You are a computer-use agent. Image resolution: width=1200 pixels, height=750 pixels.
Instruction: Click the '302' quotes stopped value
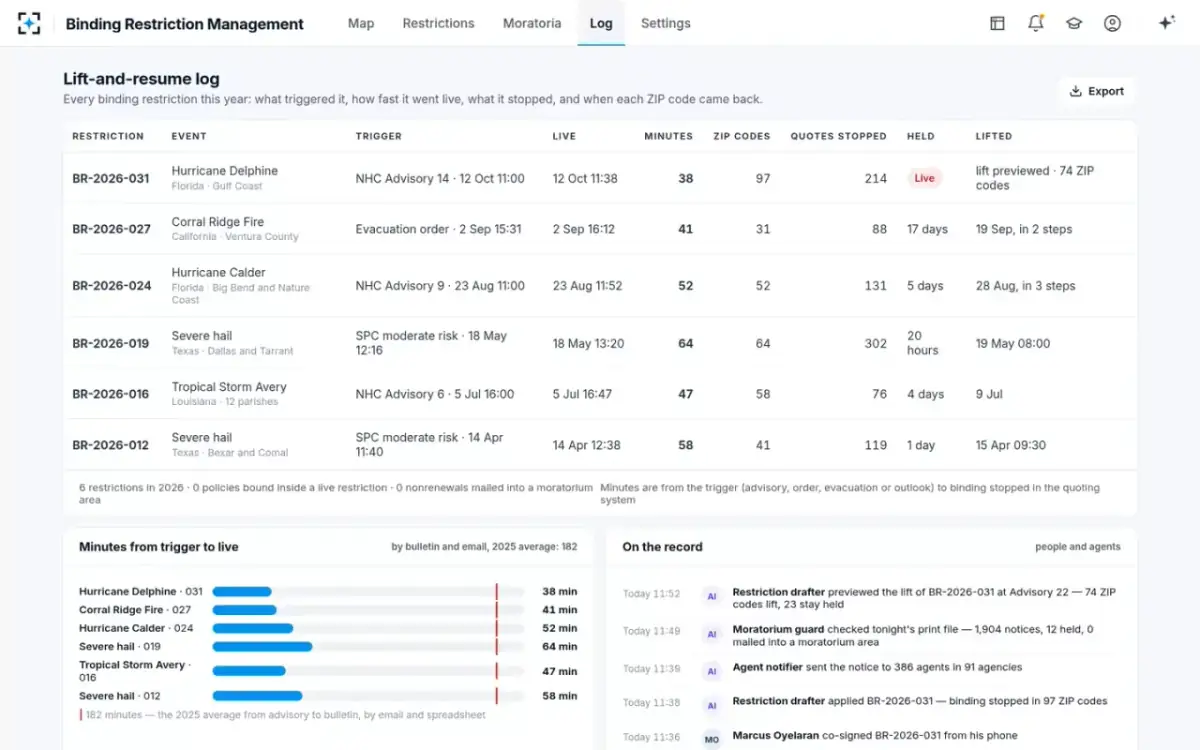coord(875,343)
